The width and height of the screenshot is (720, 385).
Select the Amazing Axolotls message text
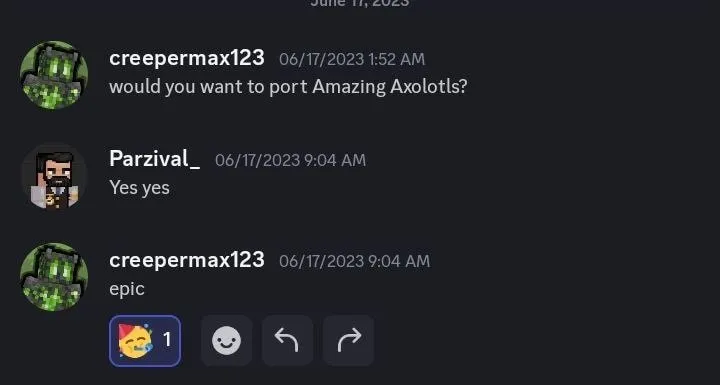[288, 87]
